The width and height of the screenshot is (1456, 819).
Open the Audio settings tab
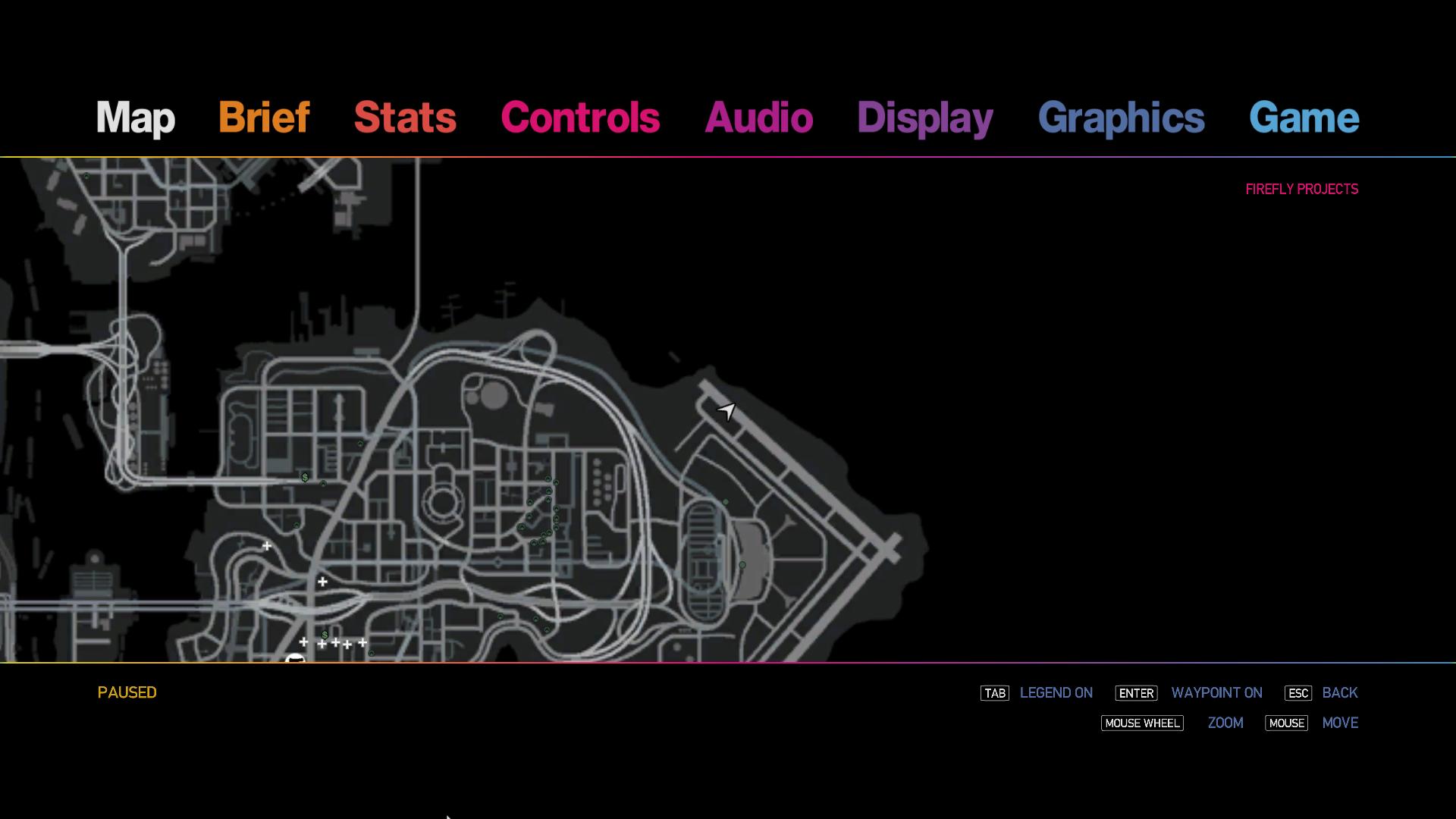click(x=758, y=118)
